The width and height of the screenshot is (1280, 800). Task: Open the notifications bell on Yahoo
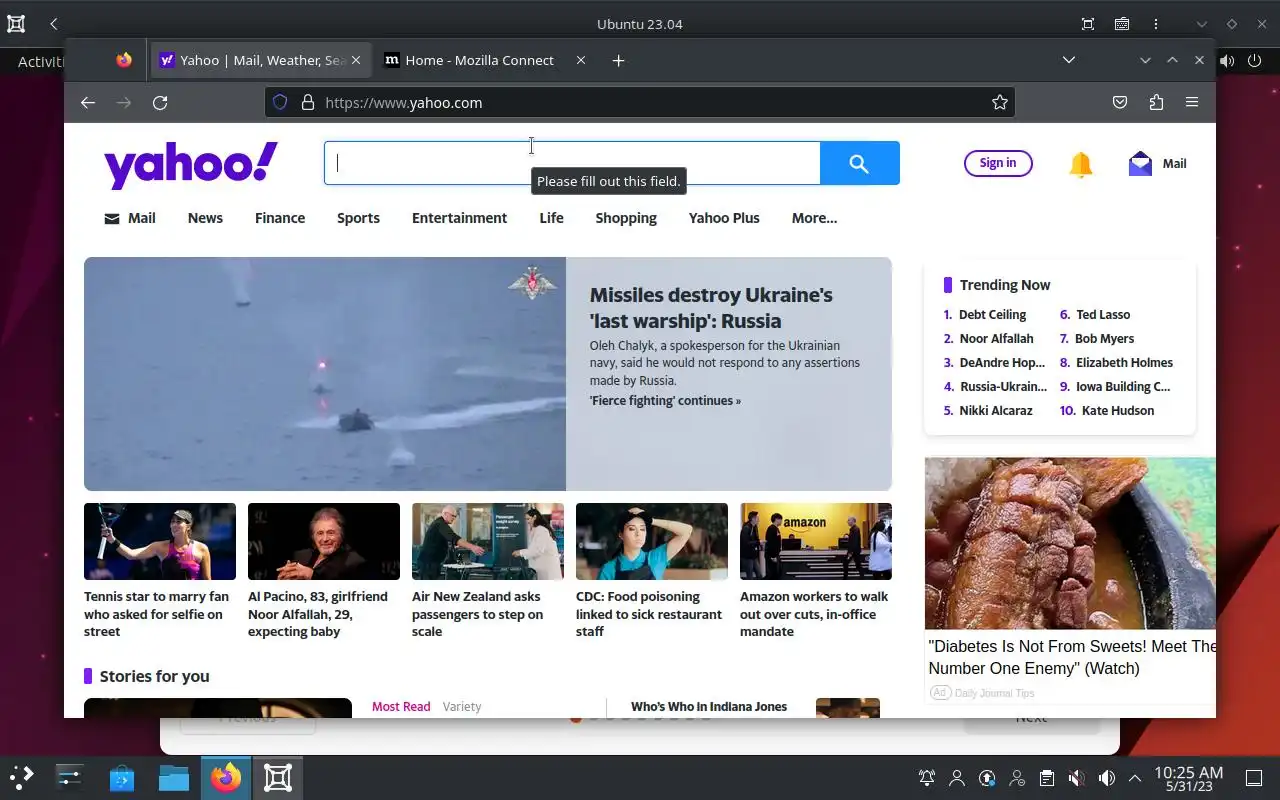click(x=1081, y=164)
